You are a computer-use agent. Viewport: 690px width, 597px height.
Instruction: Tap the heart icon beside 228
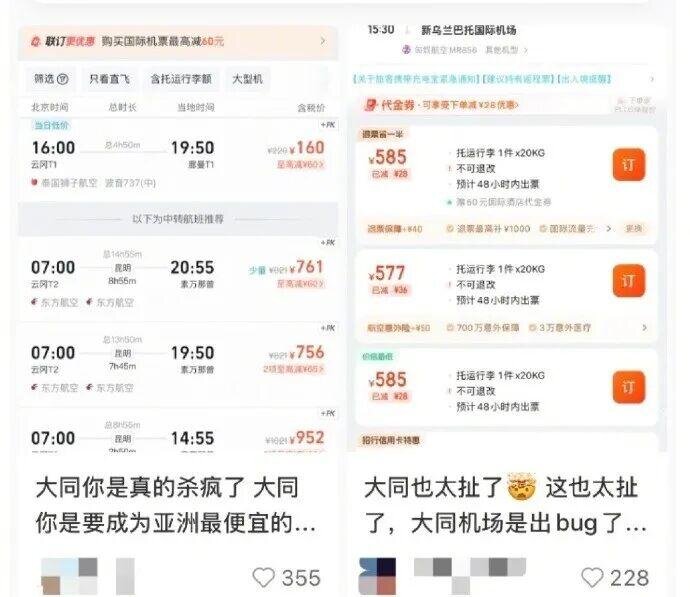pyautogui.click(x=592, y=577)
